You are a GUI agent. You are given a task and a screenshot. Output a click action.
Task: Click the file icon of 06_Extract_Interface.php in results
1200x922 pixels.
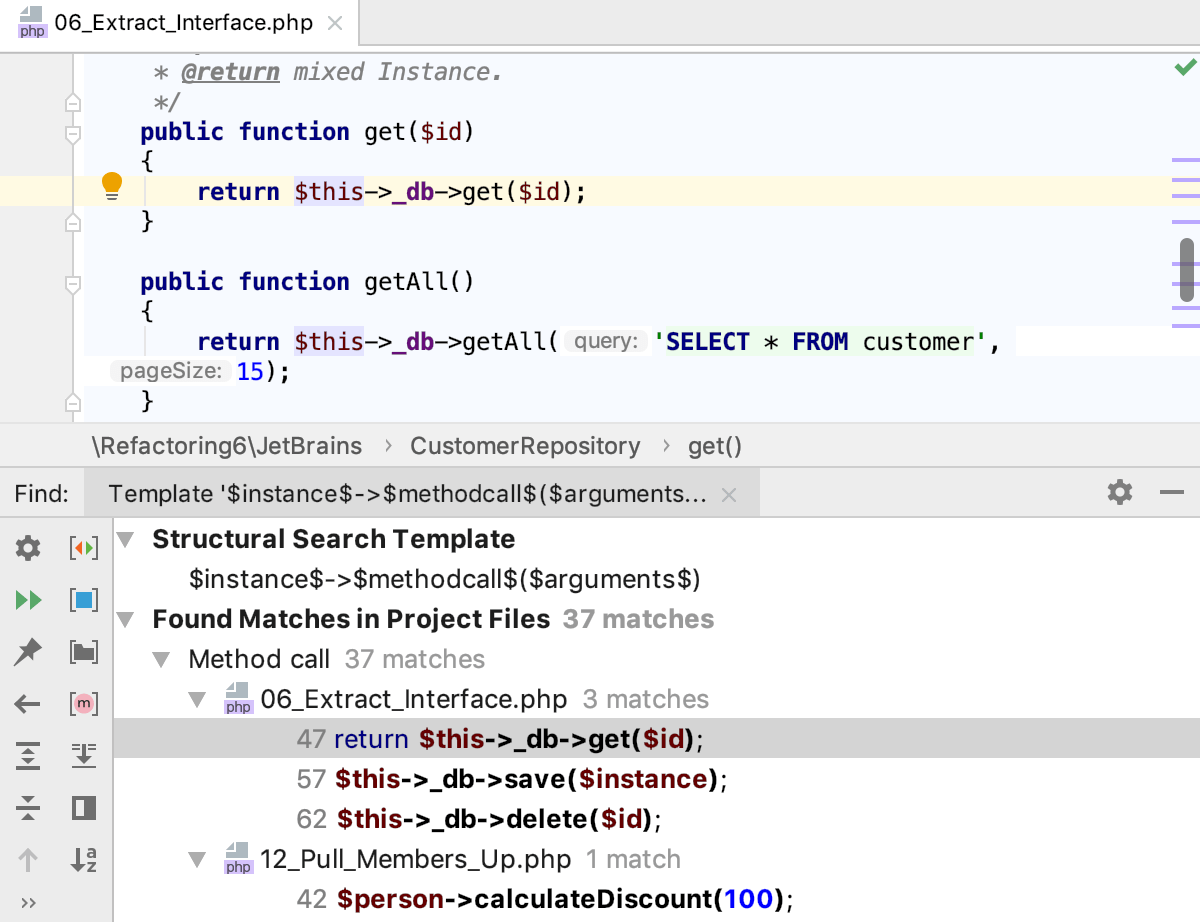[x=237, y=699]
